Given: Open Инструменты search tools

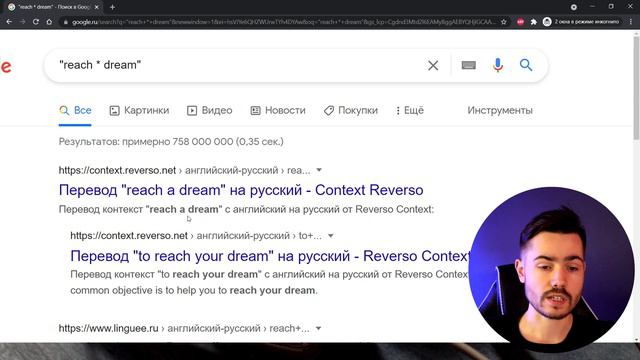Looking at the screenshot, I should 500,110.
